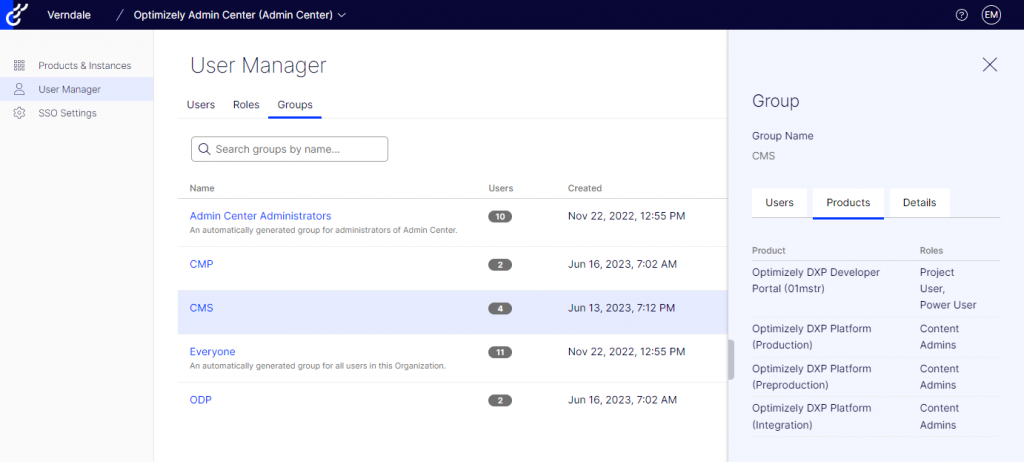Select User Manager in sidebar

point(76,89)
